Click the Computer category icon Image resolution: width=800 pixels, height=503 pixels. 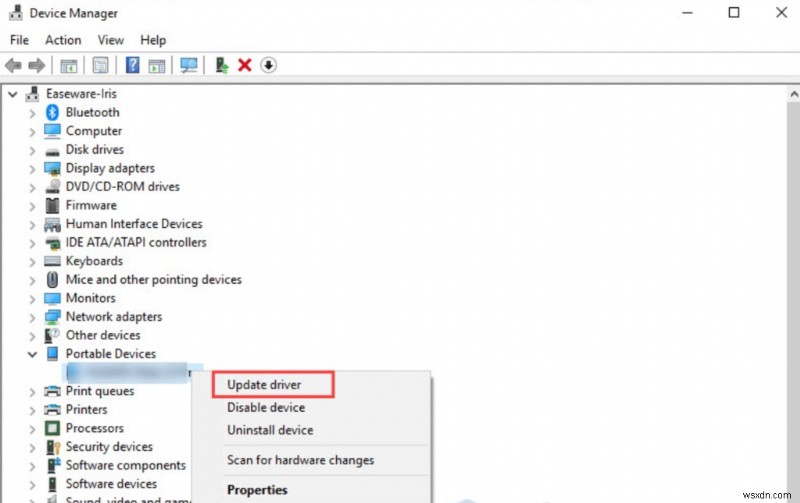pyautogui.click(x=52, y=131)
